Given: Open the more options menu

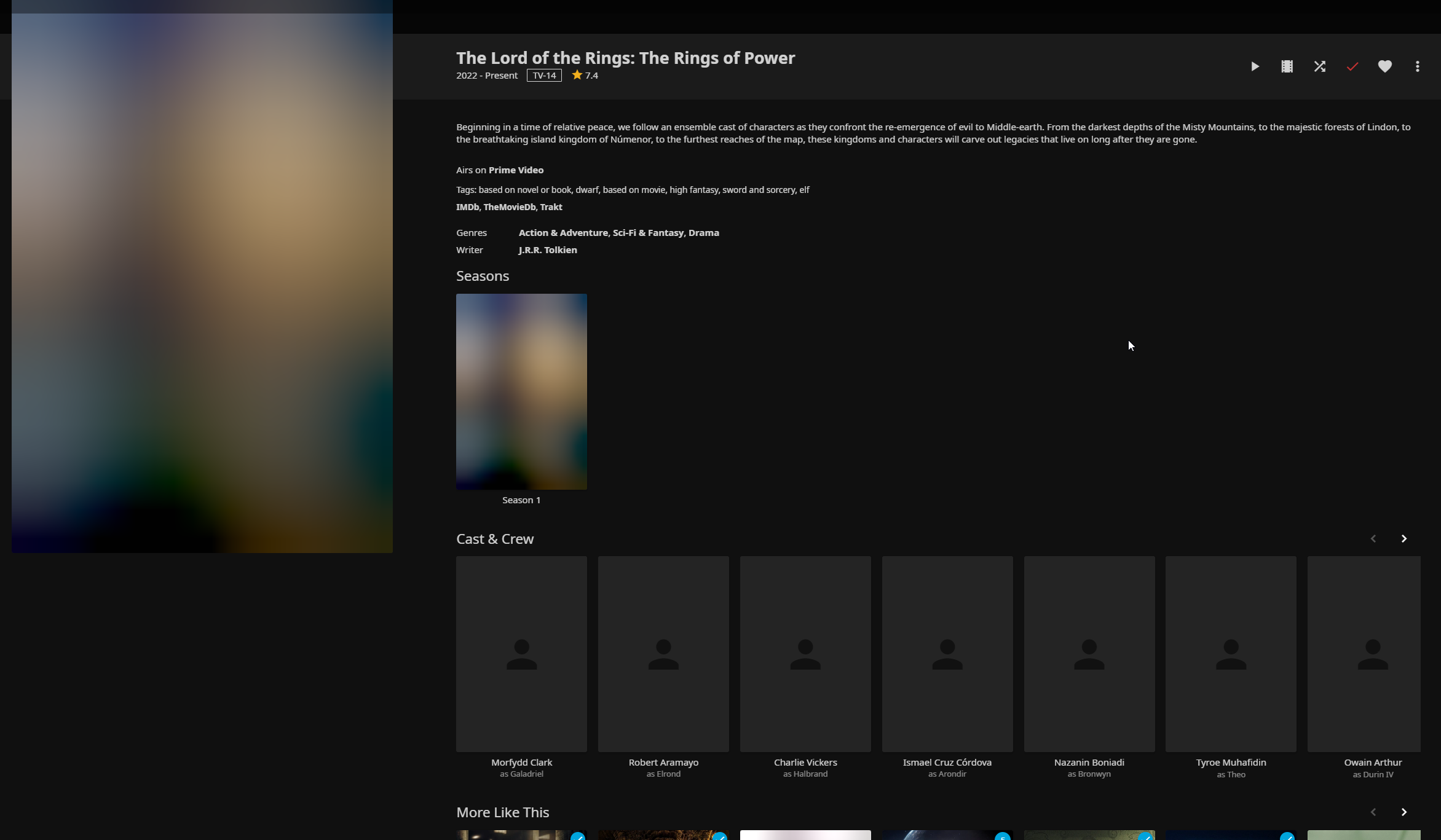Looking at the screenshot, I should (x=1416, y=66).
